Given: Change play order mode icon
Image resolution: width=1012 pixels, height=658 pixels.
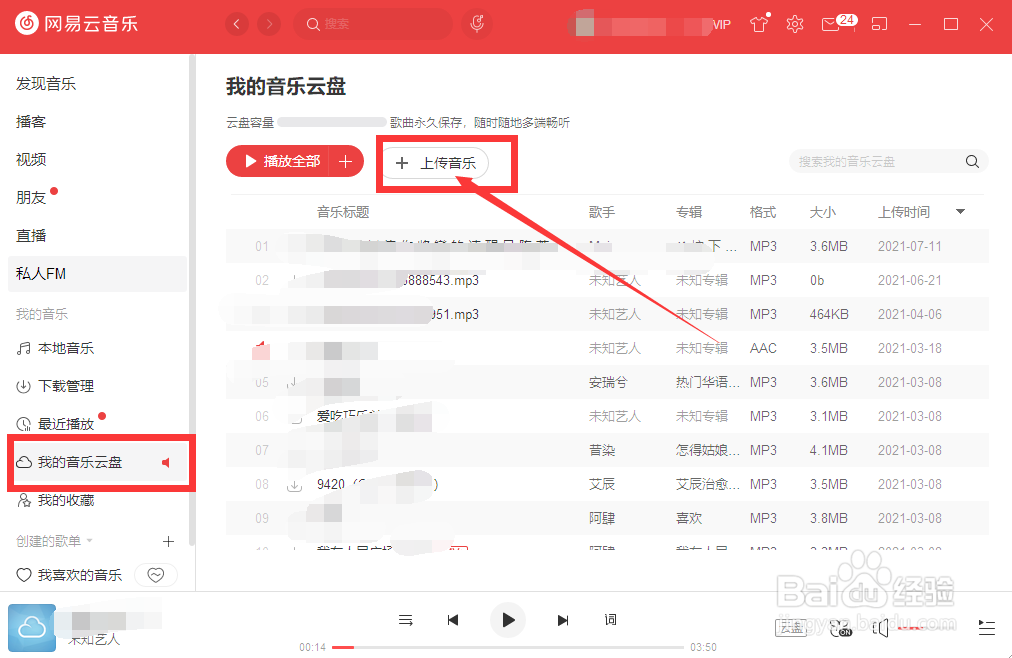Looking at the screenshot, I should point(405,620).
